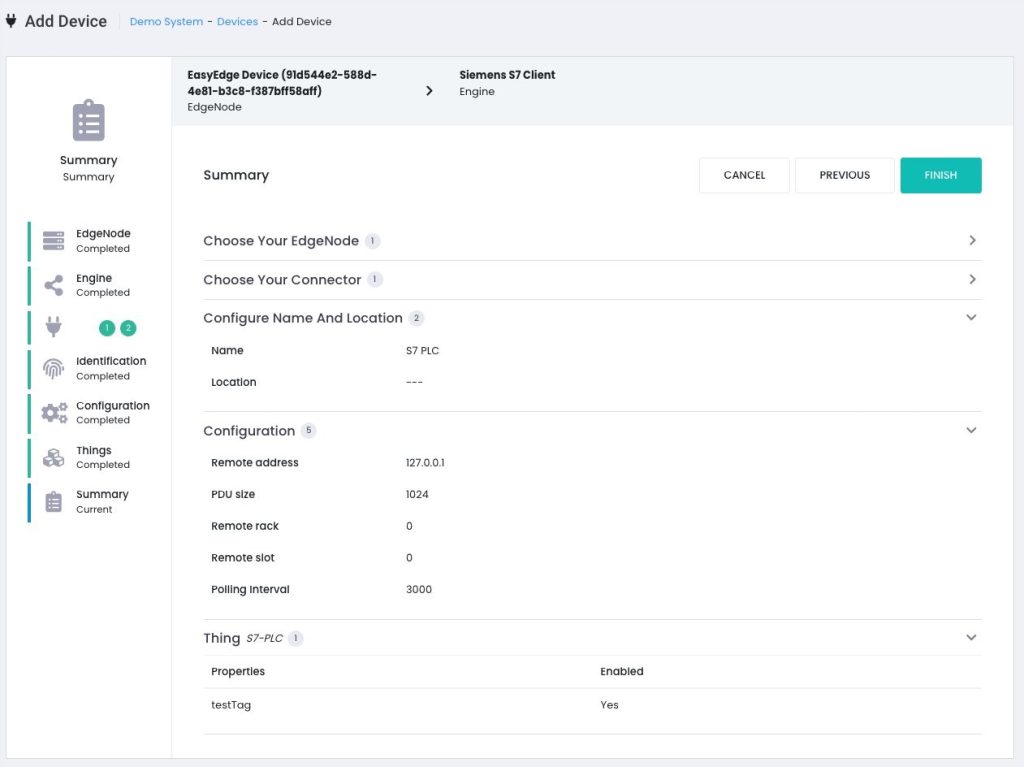Viewport: 1024px width, 767px height.
Task: Click the CANCEL button
Action: pos(744,175)
